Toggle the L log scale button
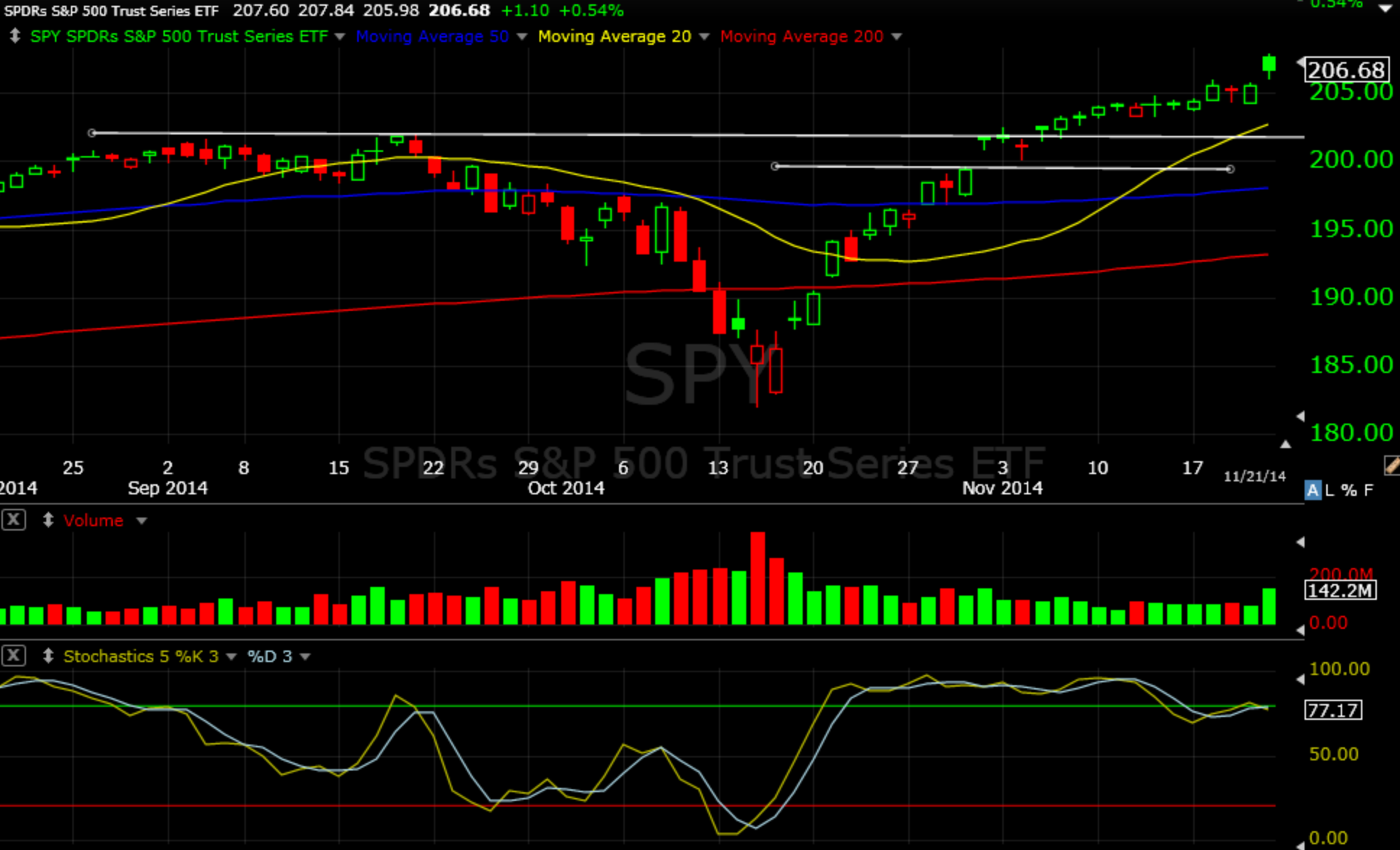 pyautogui.click(x=1330, y=490)
